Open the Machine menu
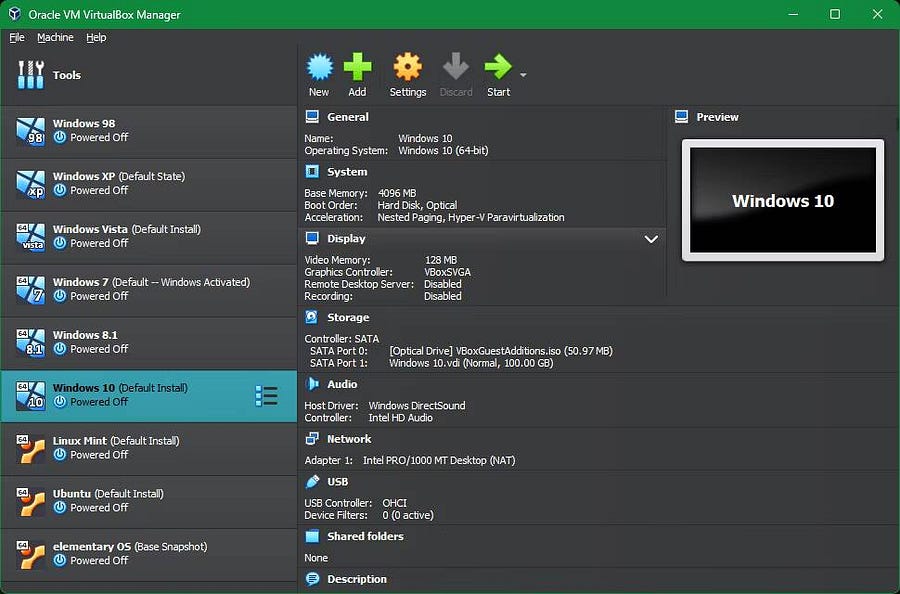This screenshot has height=594, width=900. [x=55, y=37]
